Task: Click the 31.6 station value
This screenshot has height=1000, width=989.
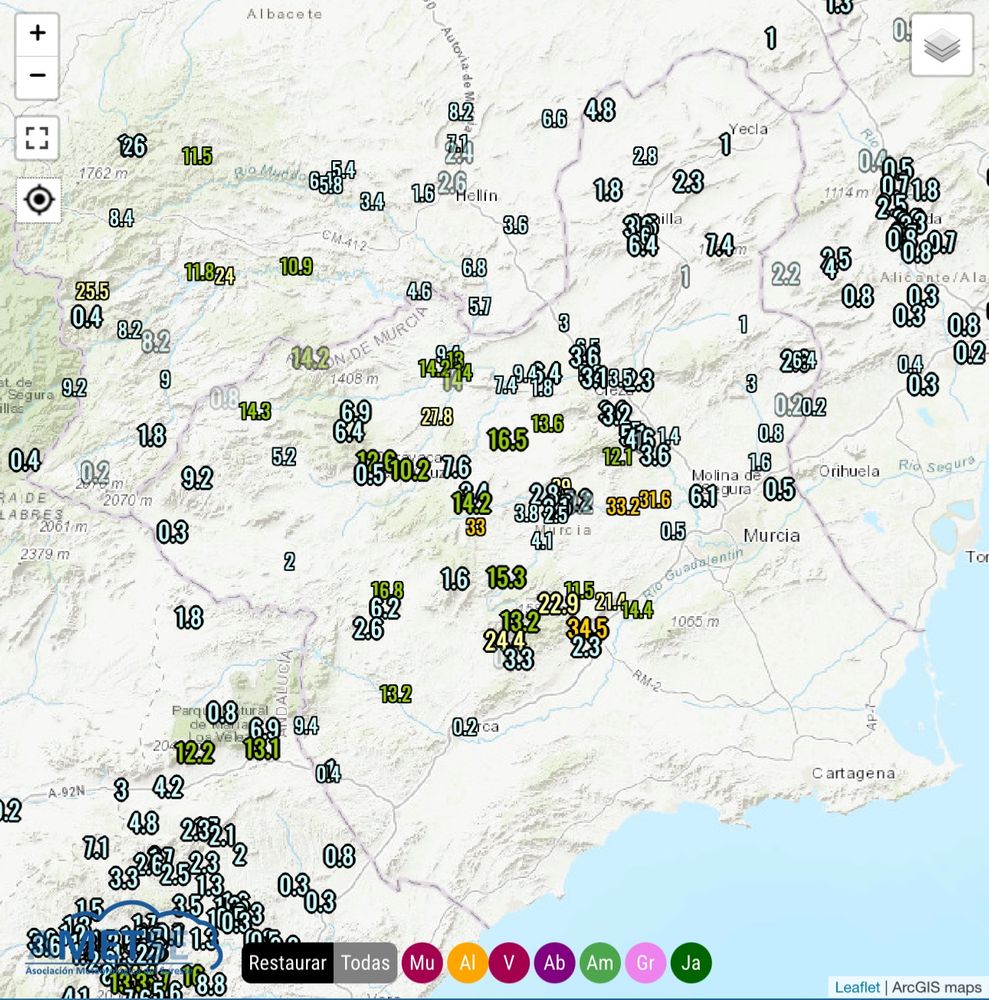Action: (656, 499)
